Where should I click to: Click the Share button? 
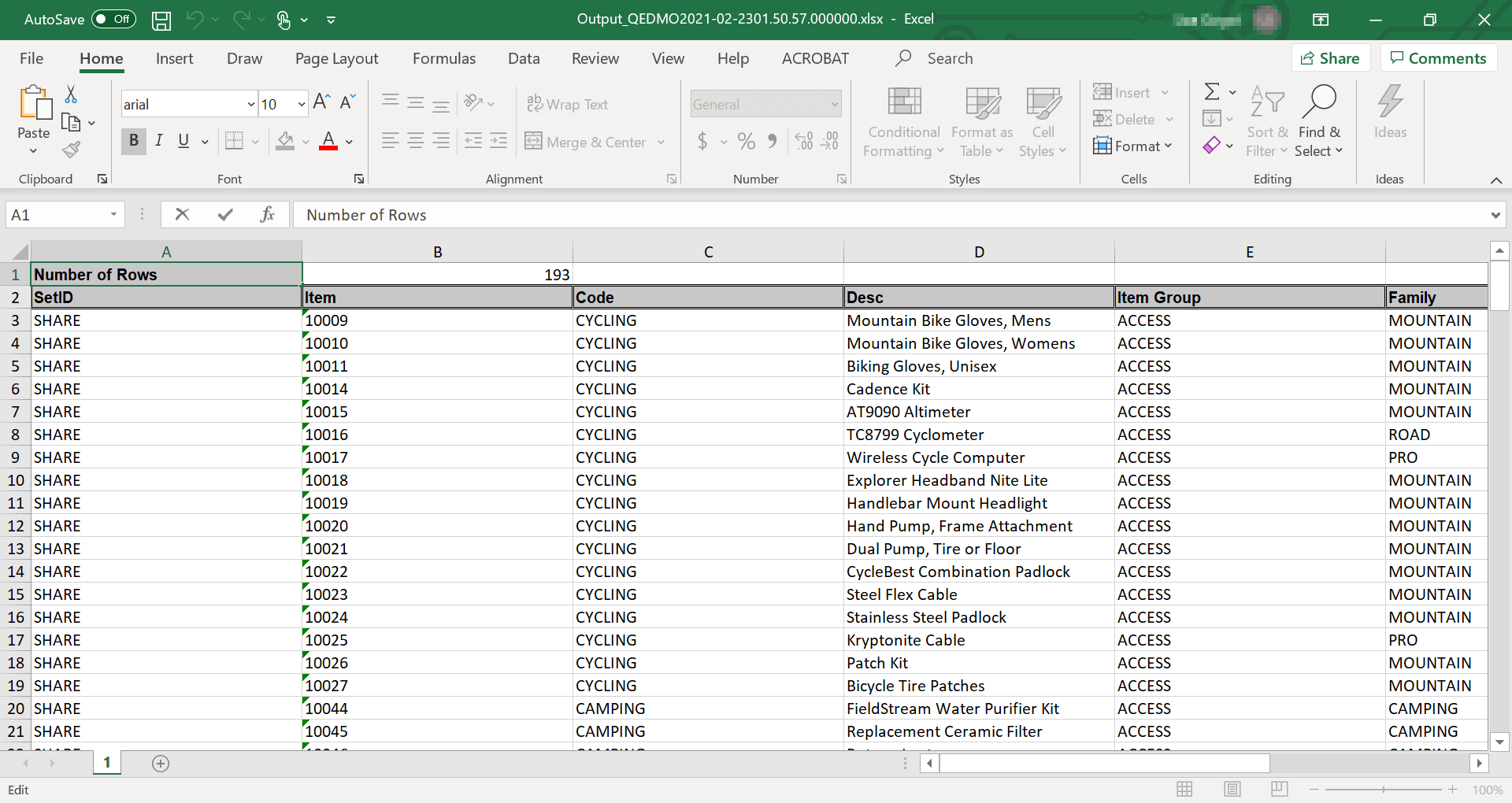point(1330,57)
